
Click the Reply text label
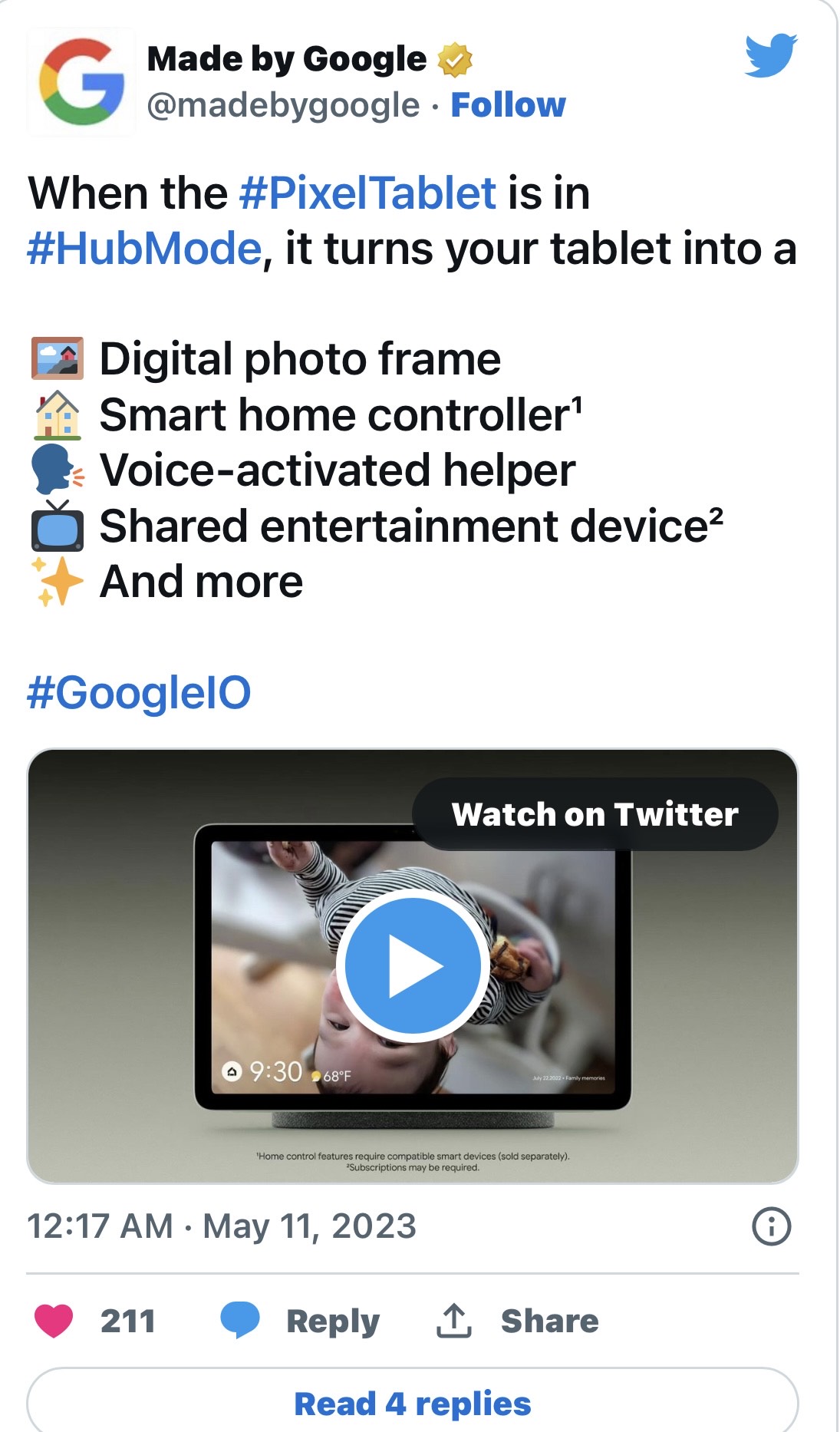click(333, 1321)
